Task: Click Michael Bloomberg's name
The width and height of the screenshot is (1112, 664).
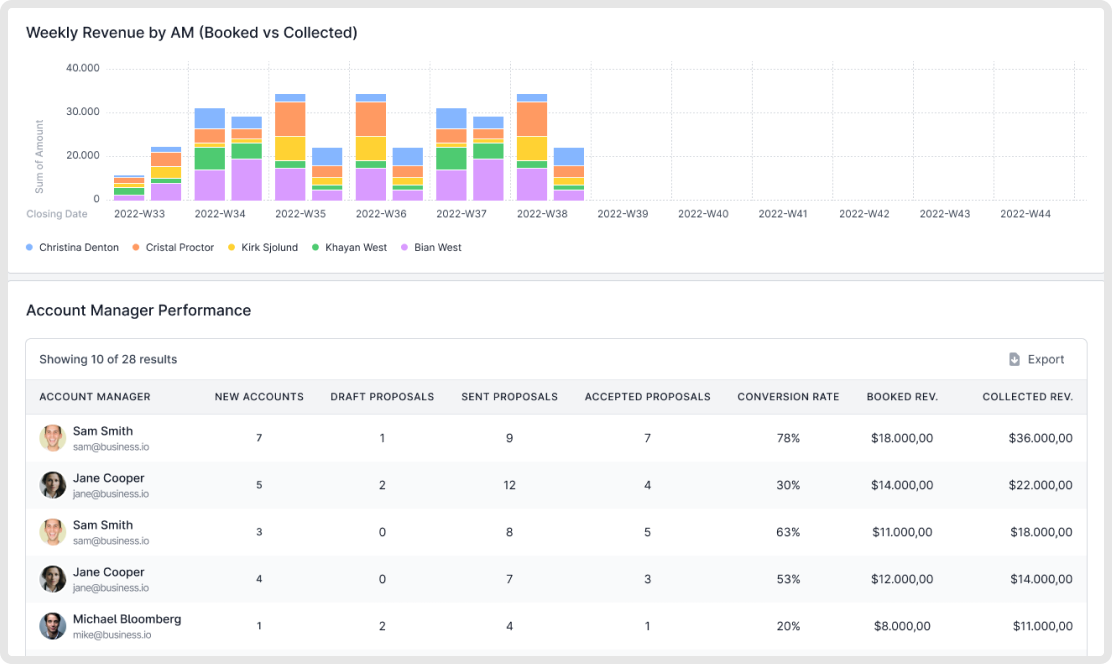Action: [x=127, y=619]
